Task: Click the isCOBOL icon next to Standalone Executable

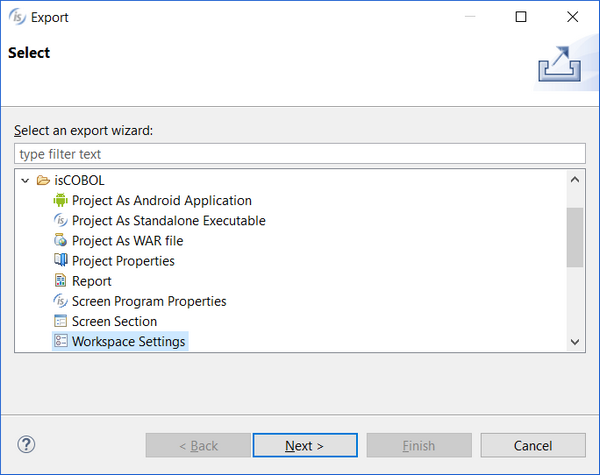Action: tap(60, 220)
